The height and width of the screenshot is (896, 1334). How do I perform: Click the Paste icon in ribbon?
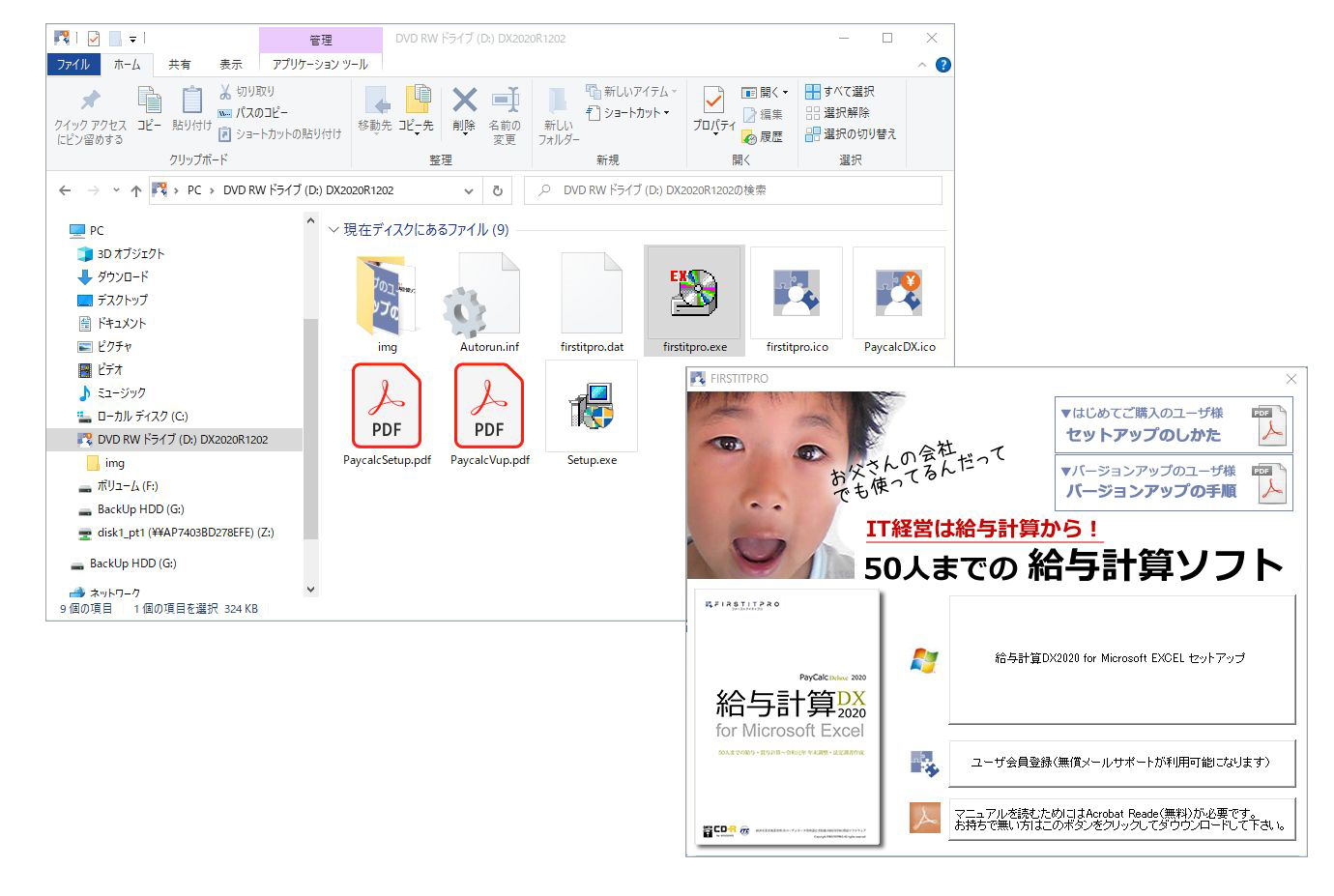(x=191, y=100)
